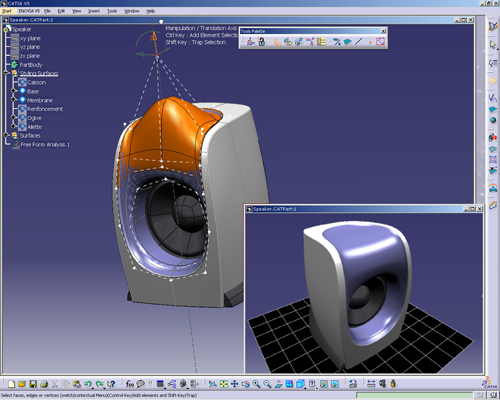Image resolution: width=500 pixels, height=400 pixels.
Task: Collapse the Styling Surfaces tree node
Action: coord(6,73)
